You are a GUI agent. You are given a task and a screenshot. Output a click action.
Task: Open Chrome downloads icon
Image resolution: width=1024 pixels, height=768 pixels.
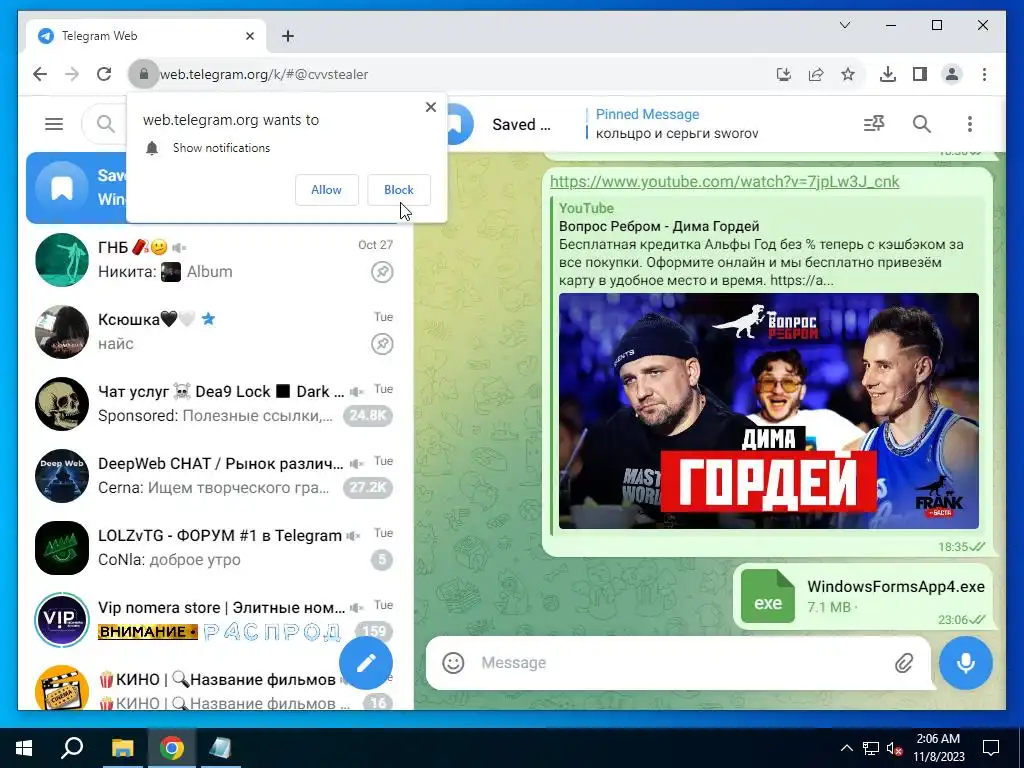pyautogui.click(x=888, y=74)
